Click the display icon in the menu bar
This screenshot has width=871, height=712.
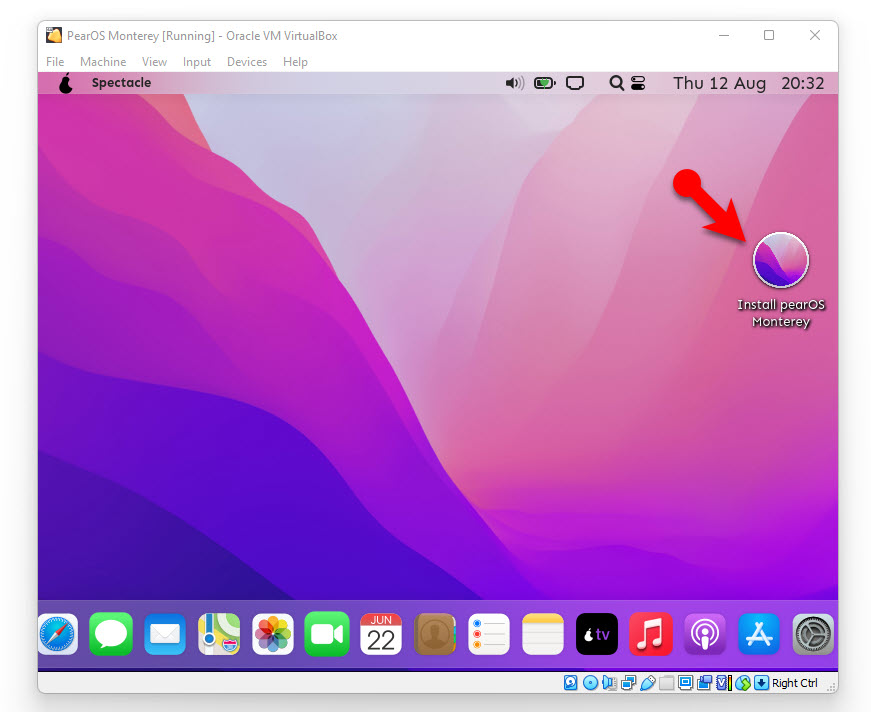(575, 83)
